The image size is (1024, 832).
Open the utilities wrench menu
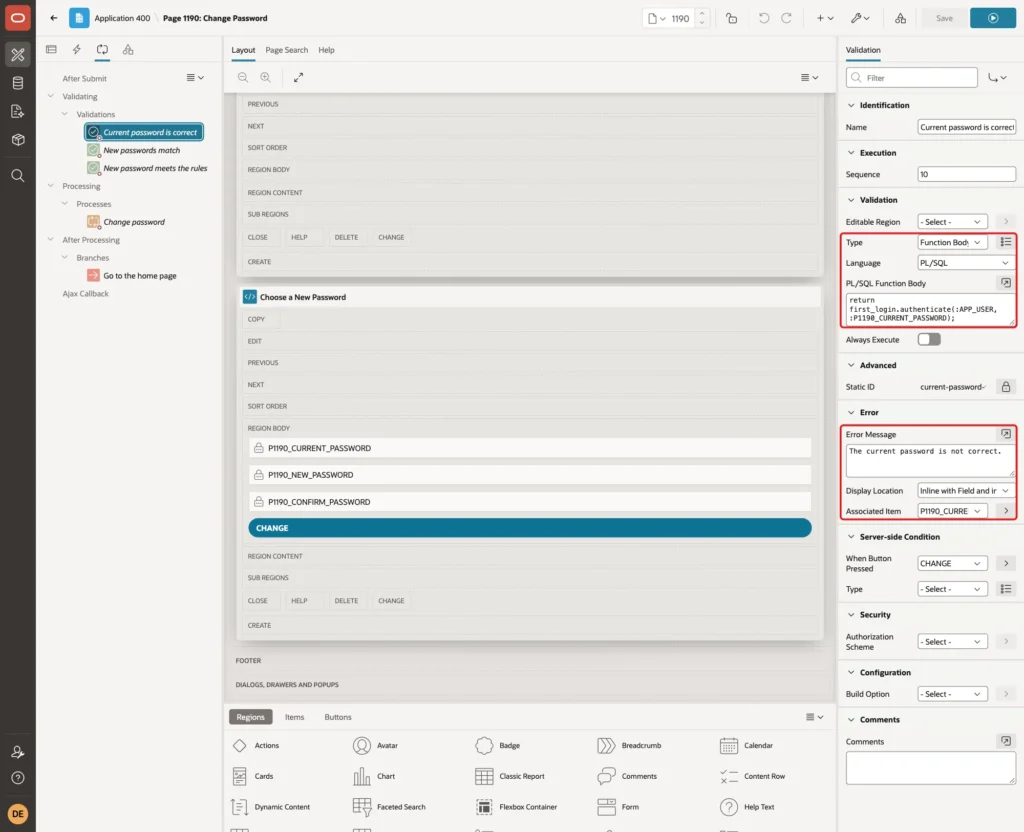pos(859,18)
